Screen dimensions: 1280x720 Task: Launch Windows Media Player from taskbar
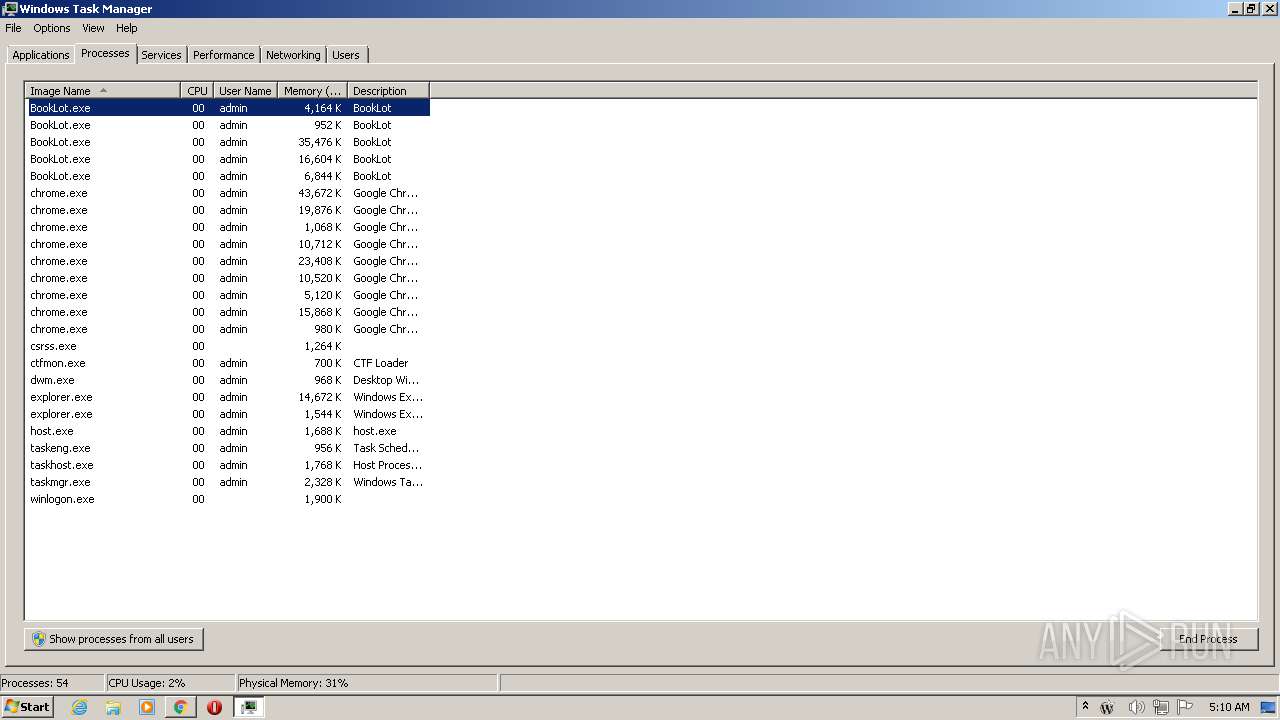[x=147, y=707]
